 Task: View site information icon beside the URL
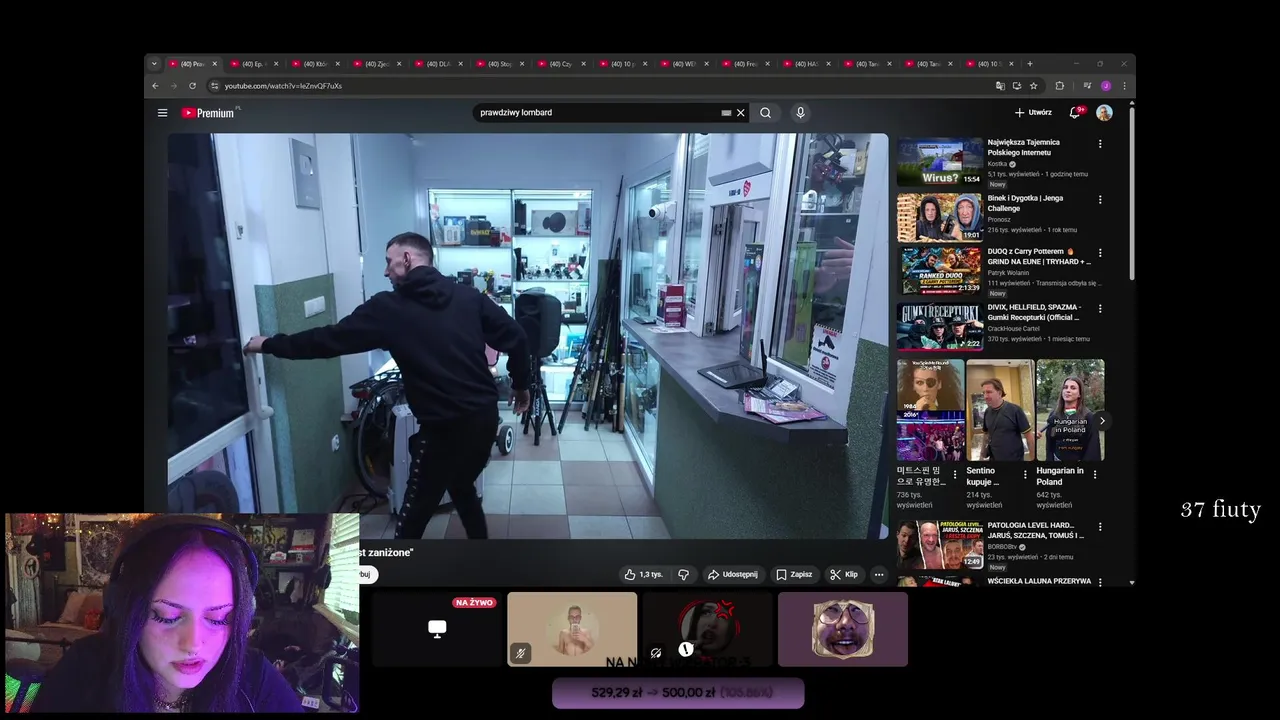(214, 86)
